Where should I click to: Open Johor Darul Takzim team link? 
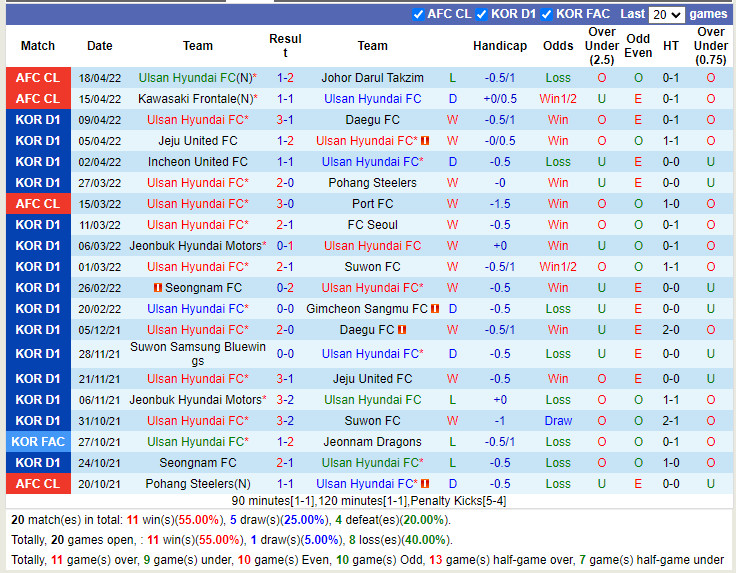pyautogui.click(x=372, y=78)
